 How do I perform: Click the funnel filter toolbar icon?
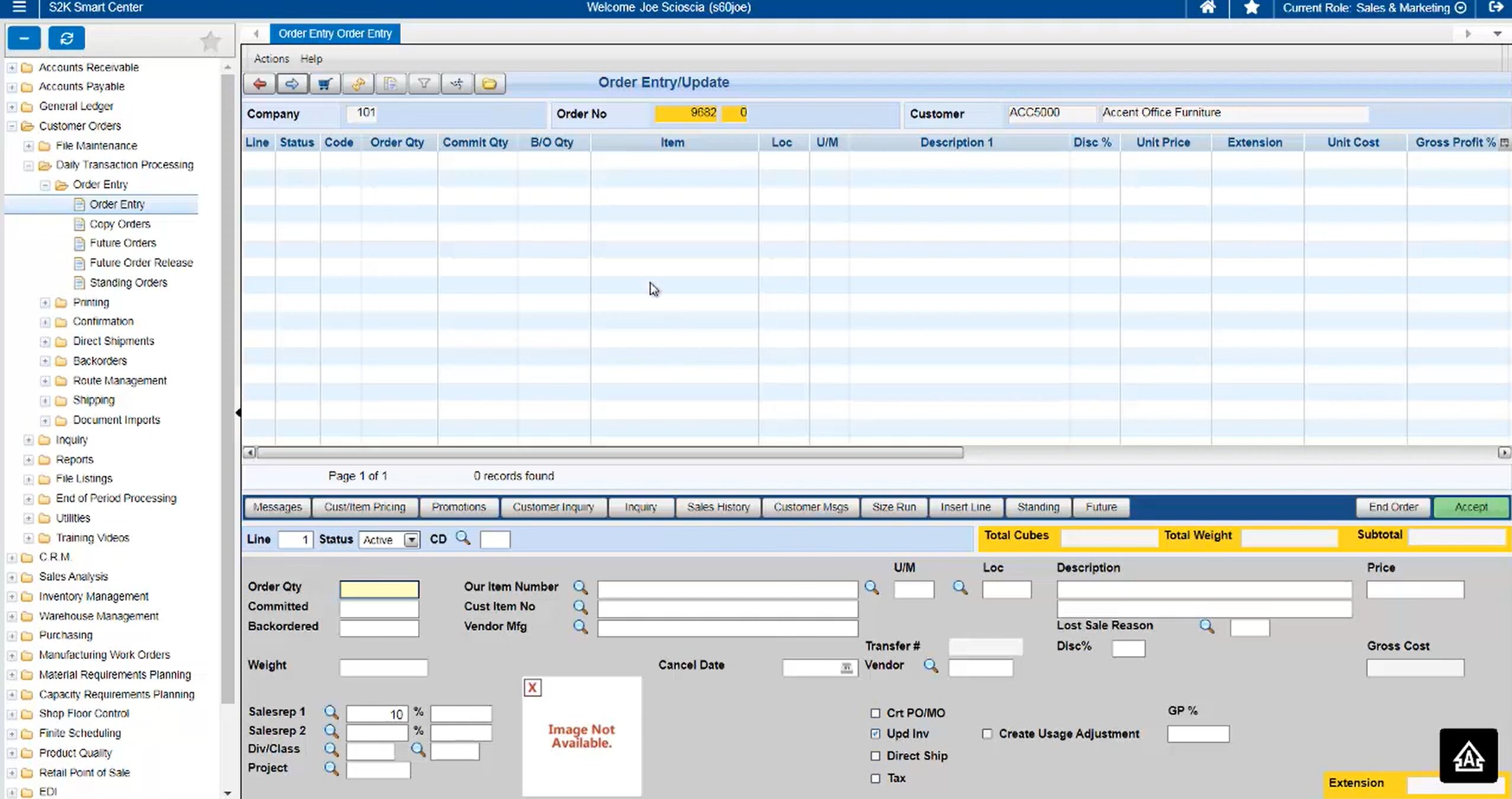[x=423, y=84]
